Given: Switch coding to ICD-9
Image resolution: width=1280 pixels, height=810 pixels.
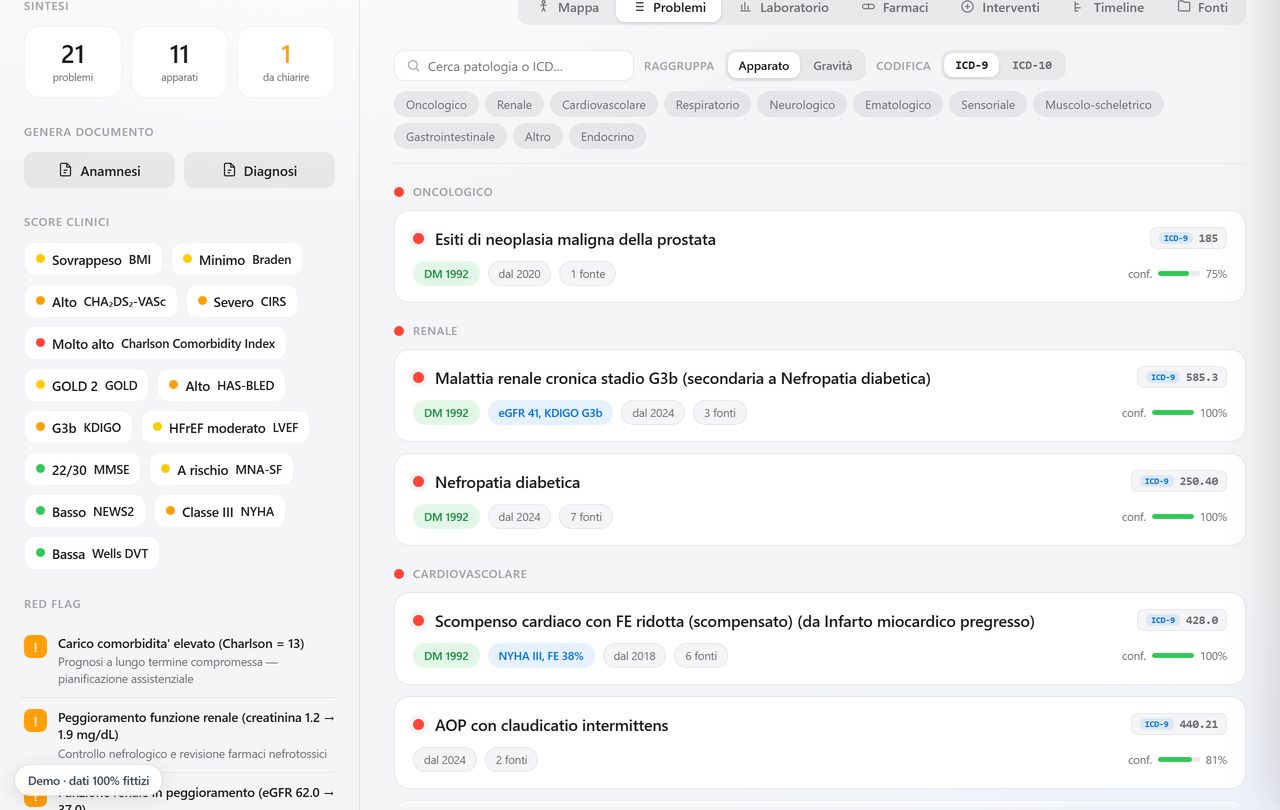Looking at the screenshot, I should 971,66.
